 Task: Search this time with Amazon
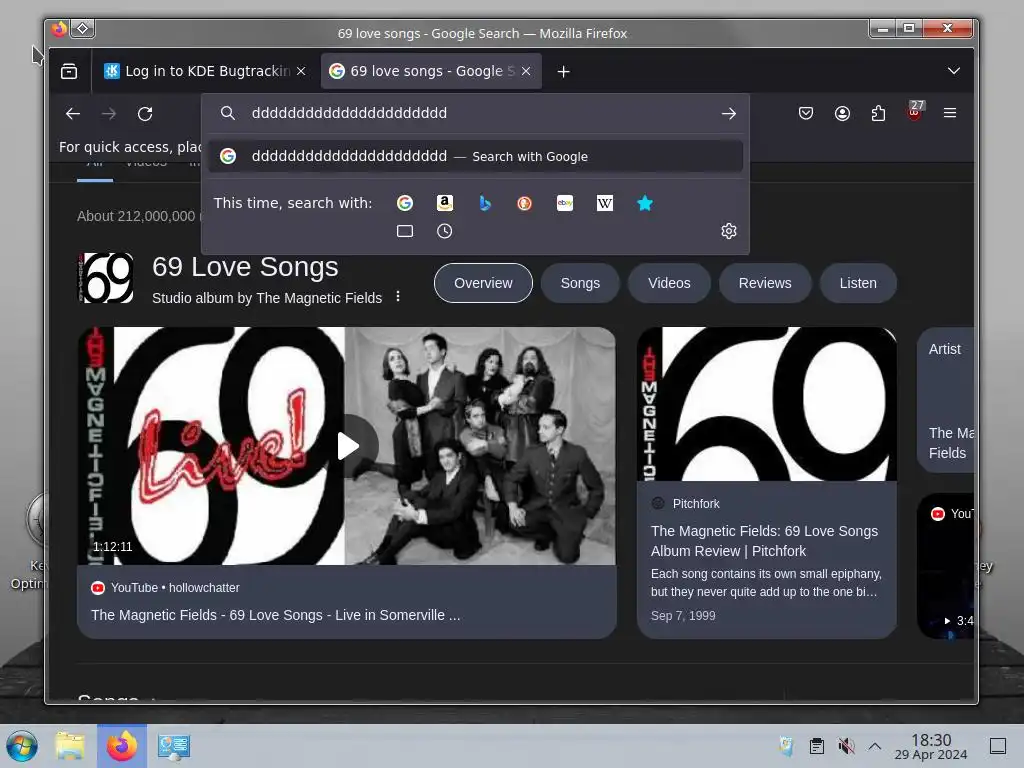coord(445,203)
